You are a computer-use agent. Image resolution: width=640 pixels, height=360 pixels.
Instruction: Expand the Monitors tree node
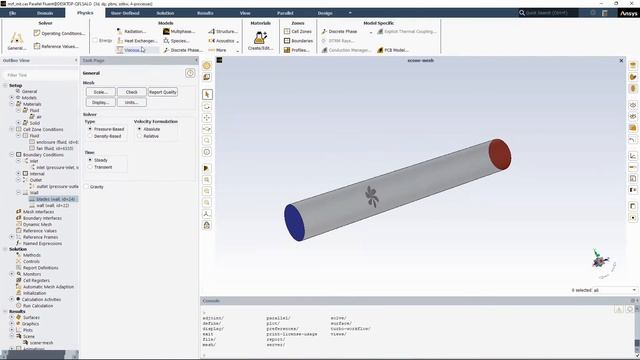click(x=12, y=274)
